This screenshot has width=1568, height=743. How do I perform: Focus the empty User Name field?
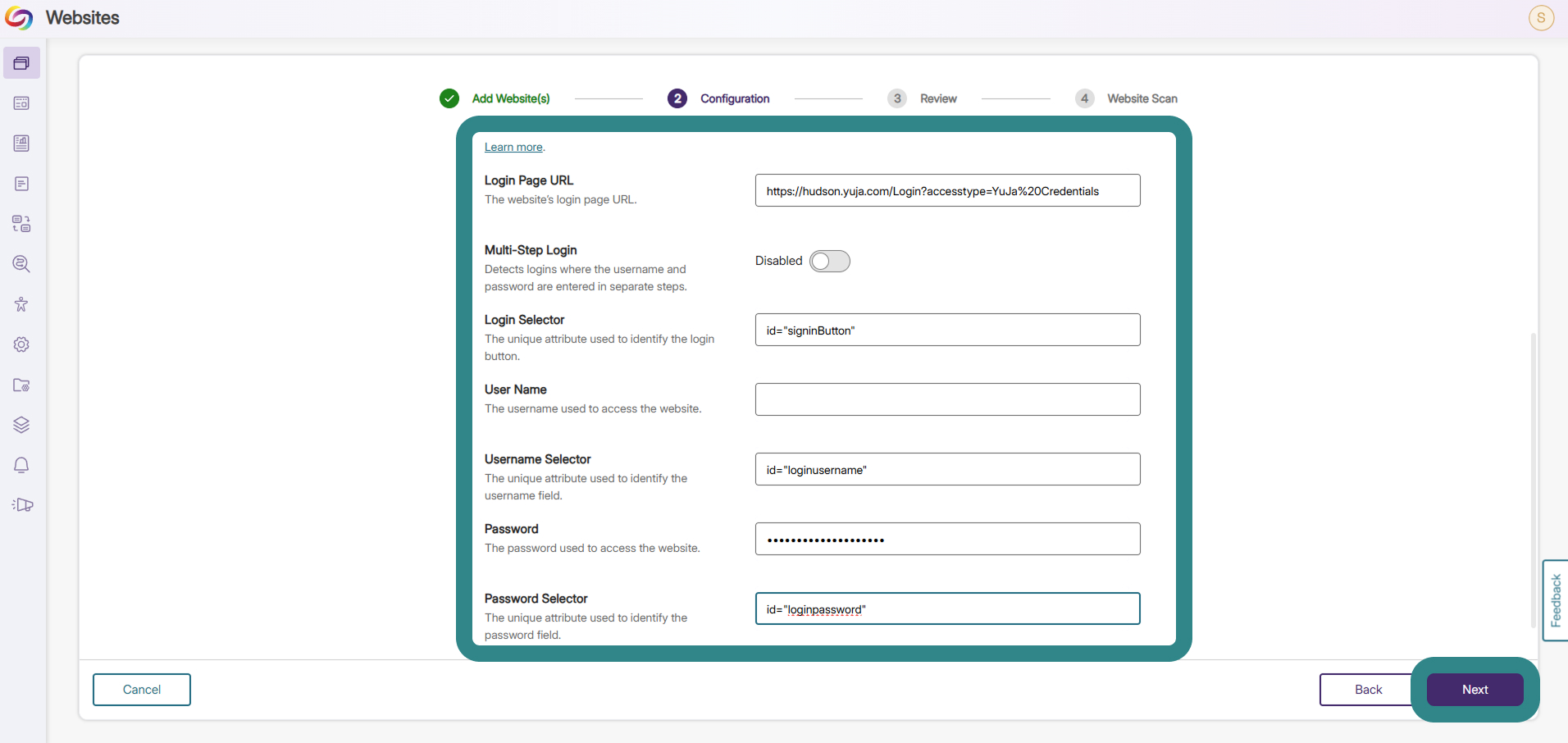[947, 399]
